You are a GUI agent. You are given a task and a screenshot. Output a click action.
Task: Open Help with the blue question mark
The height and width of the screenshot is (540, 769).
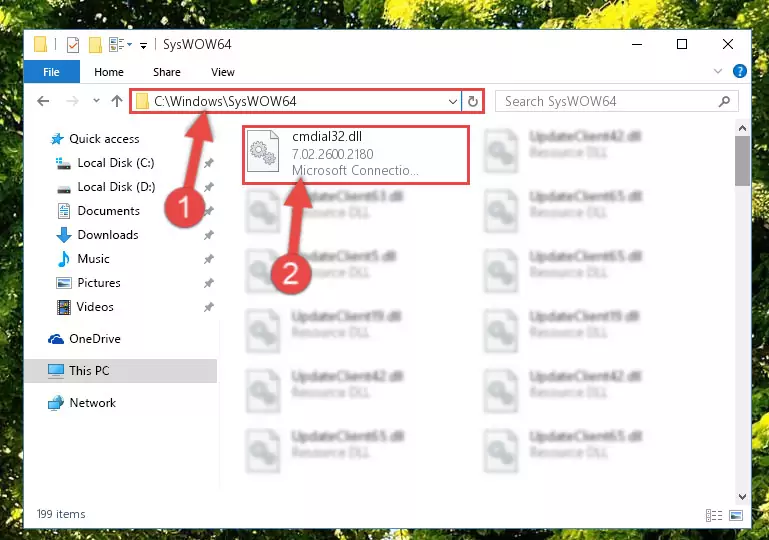(x=740, y=72)
